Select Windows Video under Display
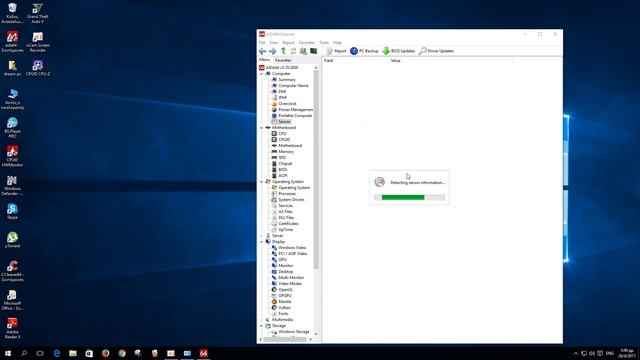This screenshot has width=640, height=360. coord(292,248)
